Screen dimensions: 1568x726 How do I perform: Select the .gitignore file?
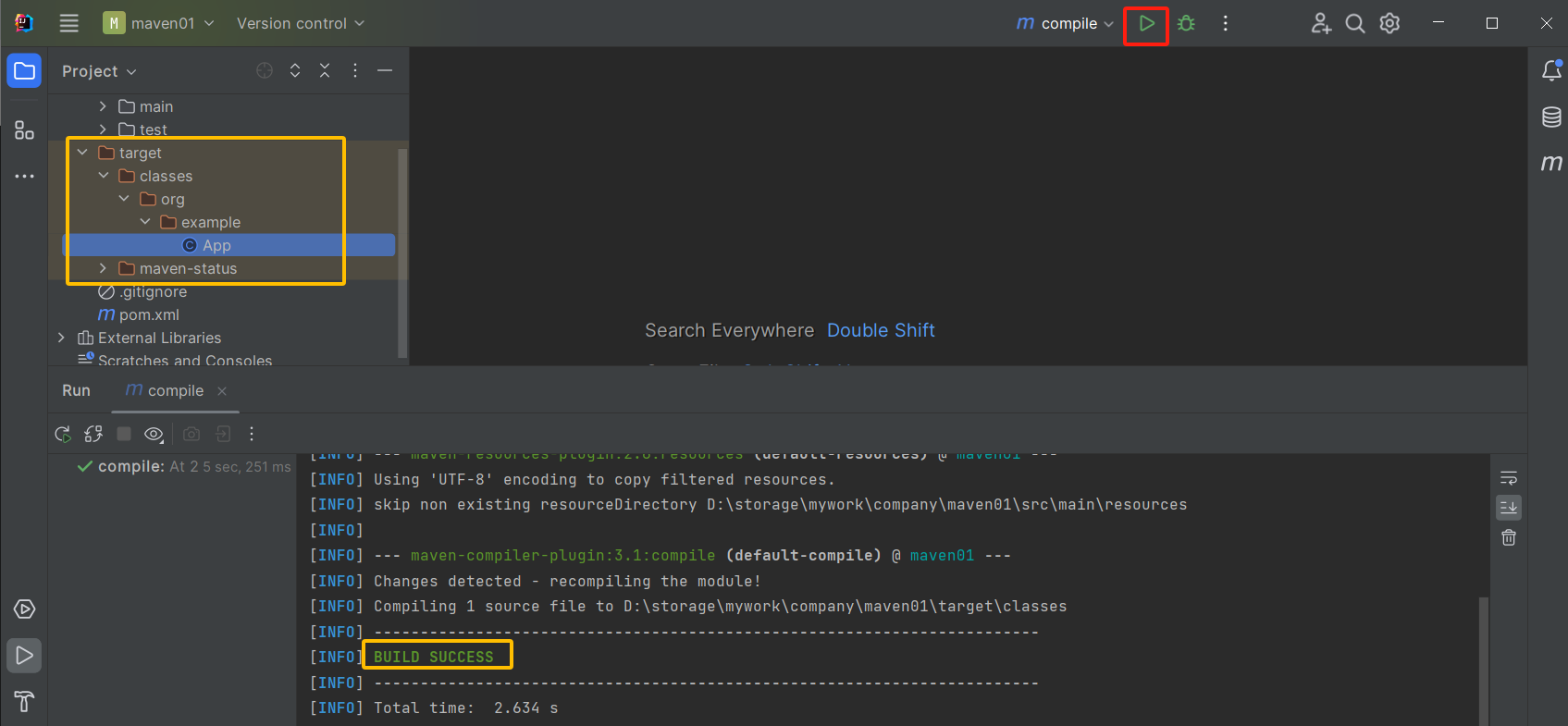pyautogui.click(x=142, y=291)
